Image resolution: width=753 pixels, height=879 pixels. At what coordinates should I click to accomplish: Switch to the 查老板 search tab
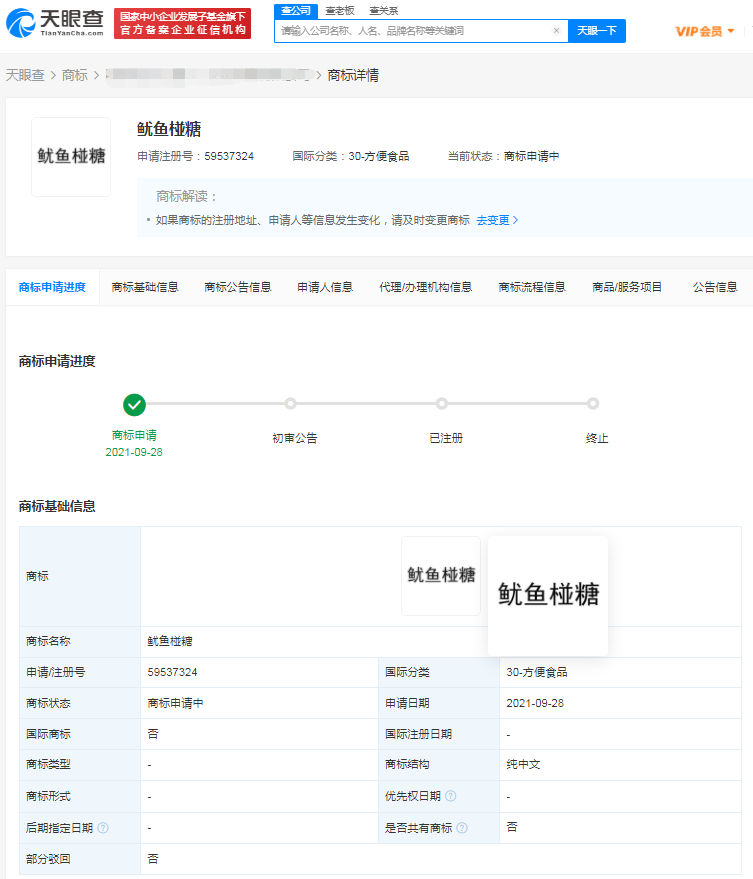[x=340, y=10]
